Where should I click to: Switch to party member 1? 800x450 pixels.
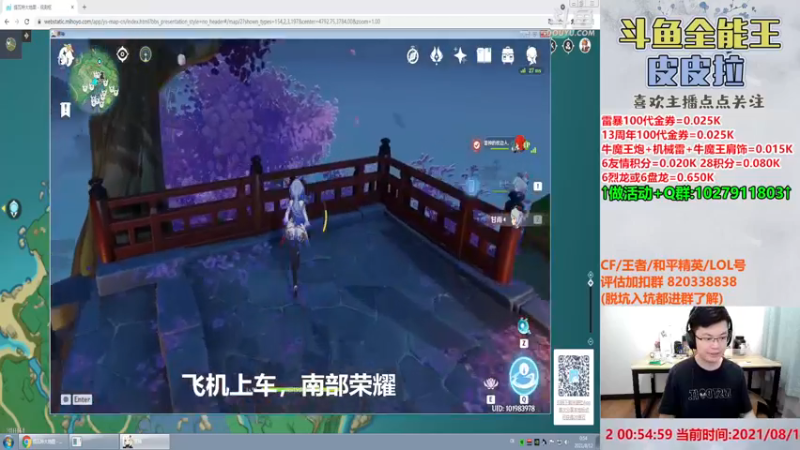(521, 185)
